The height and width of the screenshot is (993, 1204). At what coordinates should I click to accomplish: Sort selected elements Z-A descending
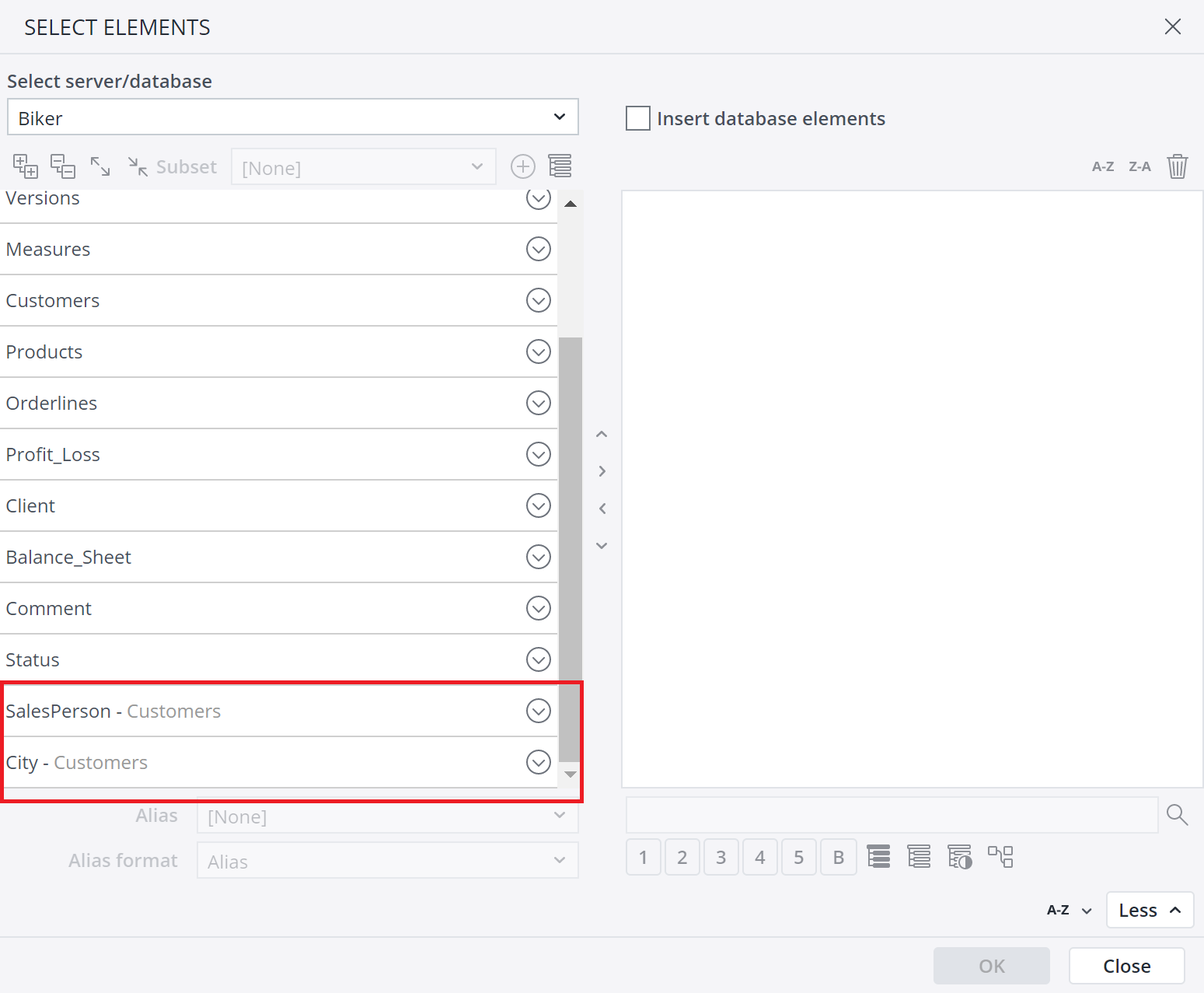click(1139, 166)
